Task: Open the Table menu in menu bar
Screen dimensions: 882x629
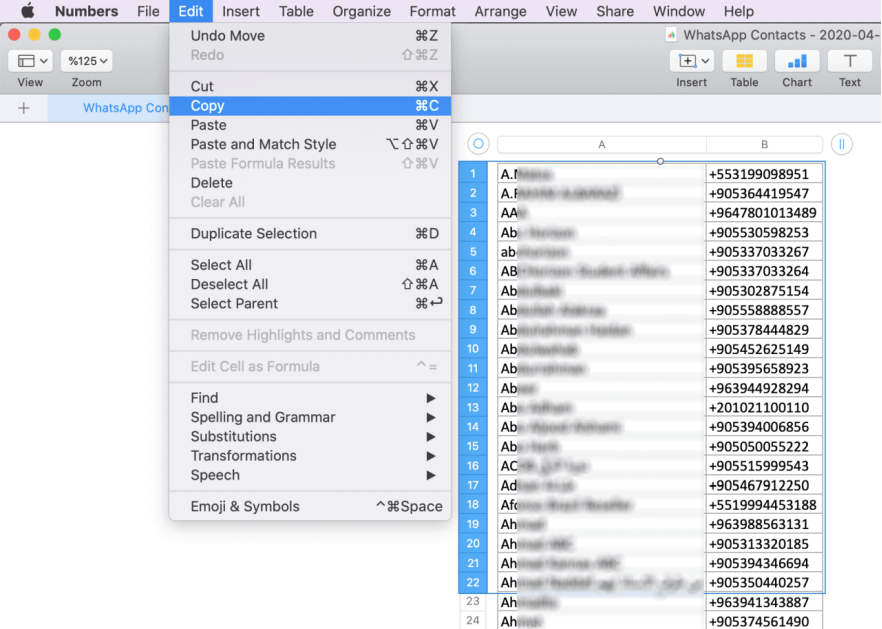Action: point(296,11)
